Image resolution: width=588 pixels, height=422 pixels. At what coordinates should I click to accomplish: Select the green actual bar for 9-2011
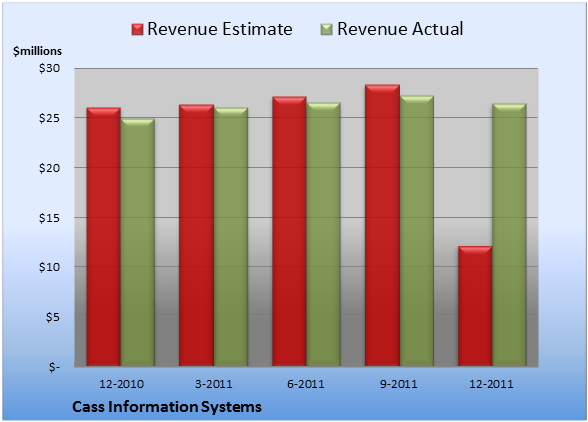(x=417, y=231)
